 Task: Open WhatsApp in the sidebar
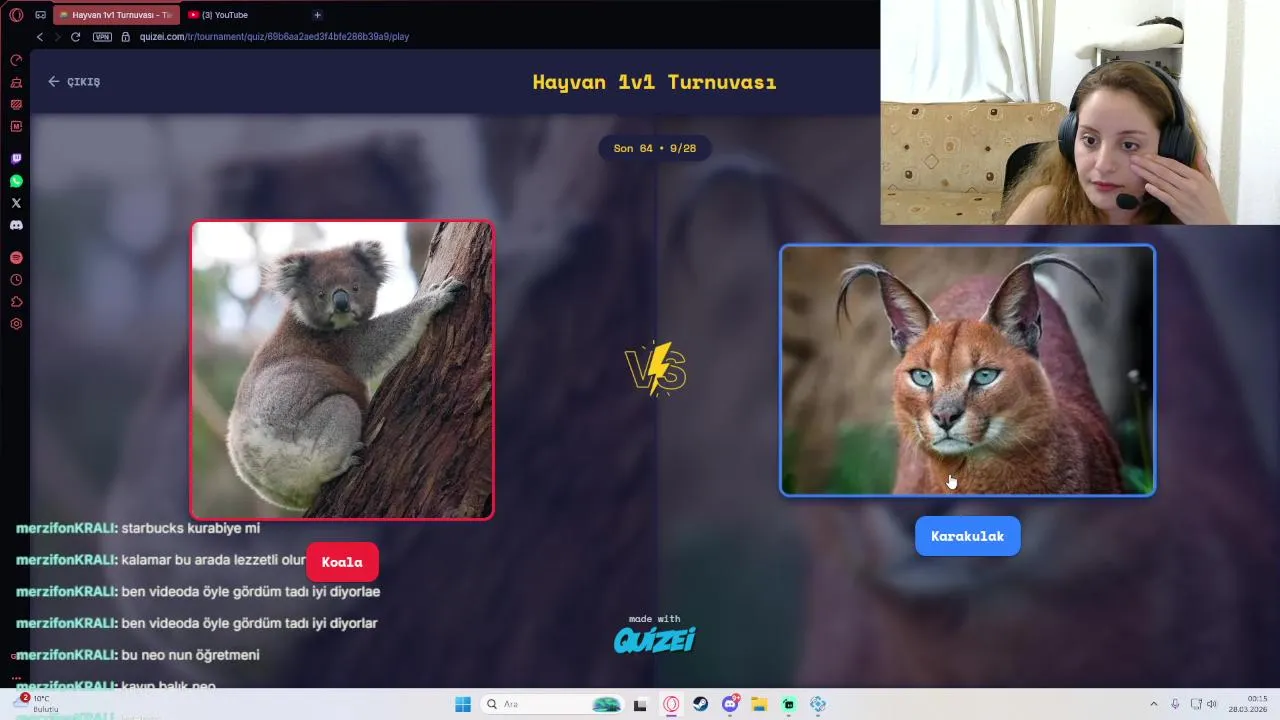point(16,181)
